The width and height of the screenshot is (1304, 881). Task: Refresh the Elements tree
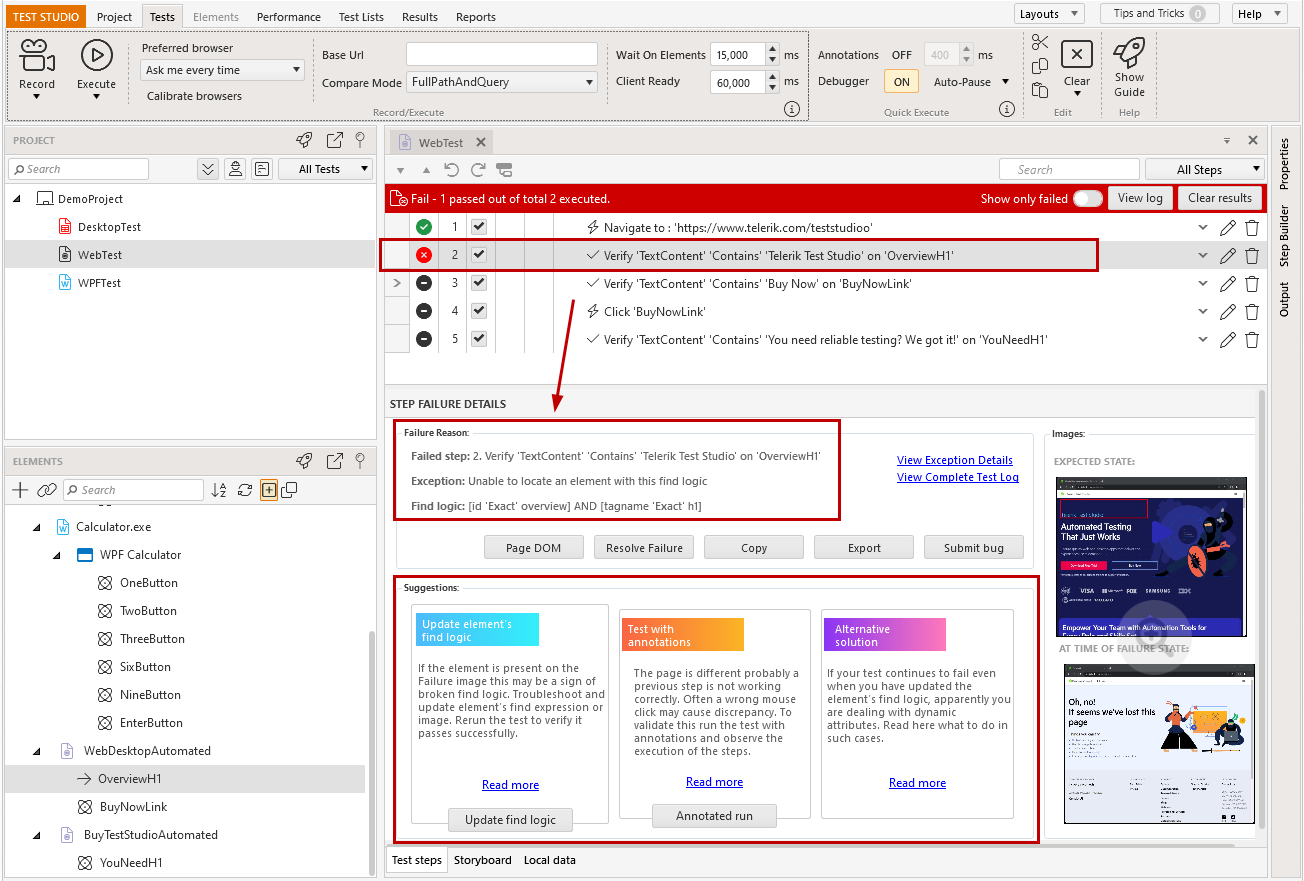[244, 490]
